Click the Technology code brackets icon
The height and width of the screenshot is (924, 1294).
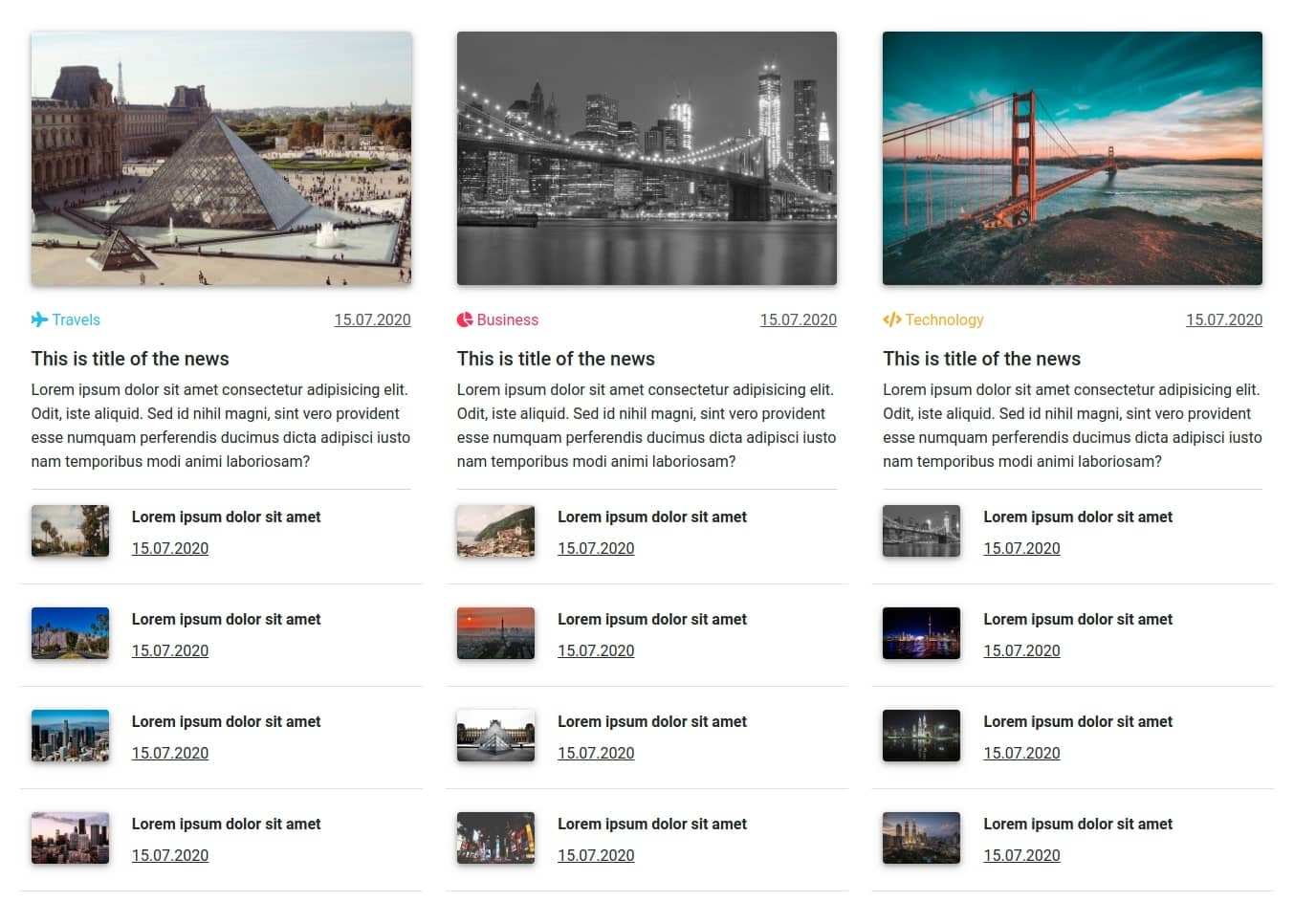tap(891, 319)
